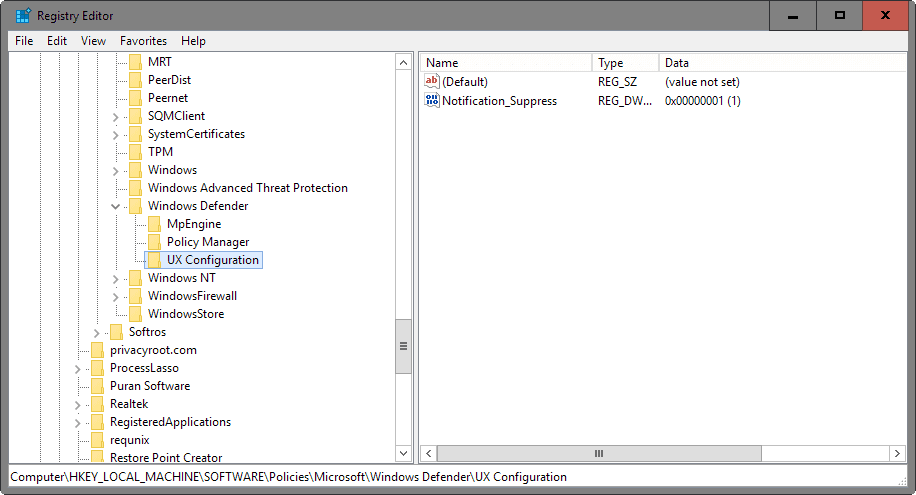Image resolution: width=916 pixels, height=495 pixels.
Task: Expand the SystemCertificates key
Action: coord(116,135)
